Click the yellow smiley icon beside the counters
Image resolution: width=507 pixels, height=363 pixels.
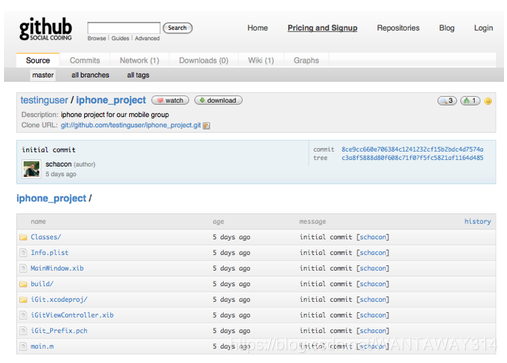(488, 101)
